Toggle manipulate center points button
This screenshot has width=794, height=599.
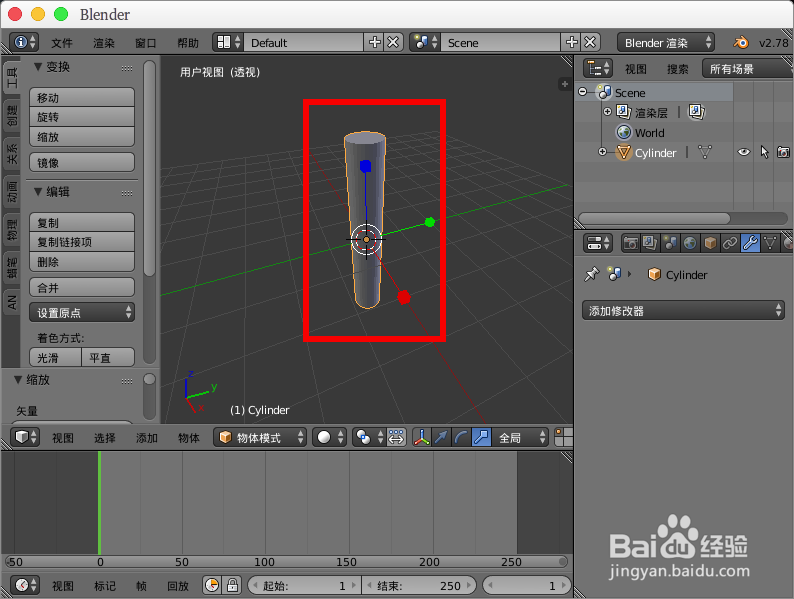point(396,437)
